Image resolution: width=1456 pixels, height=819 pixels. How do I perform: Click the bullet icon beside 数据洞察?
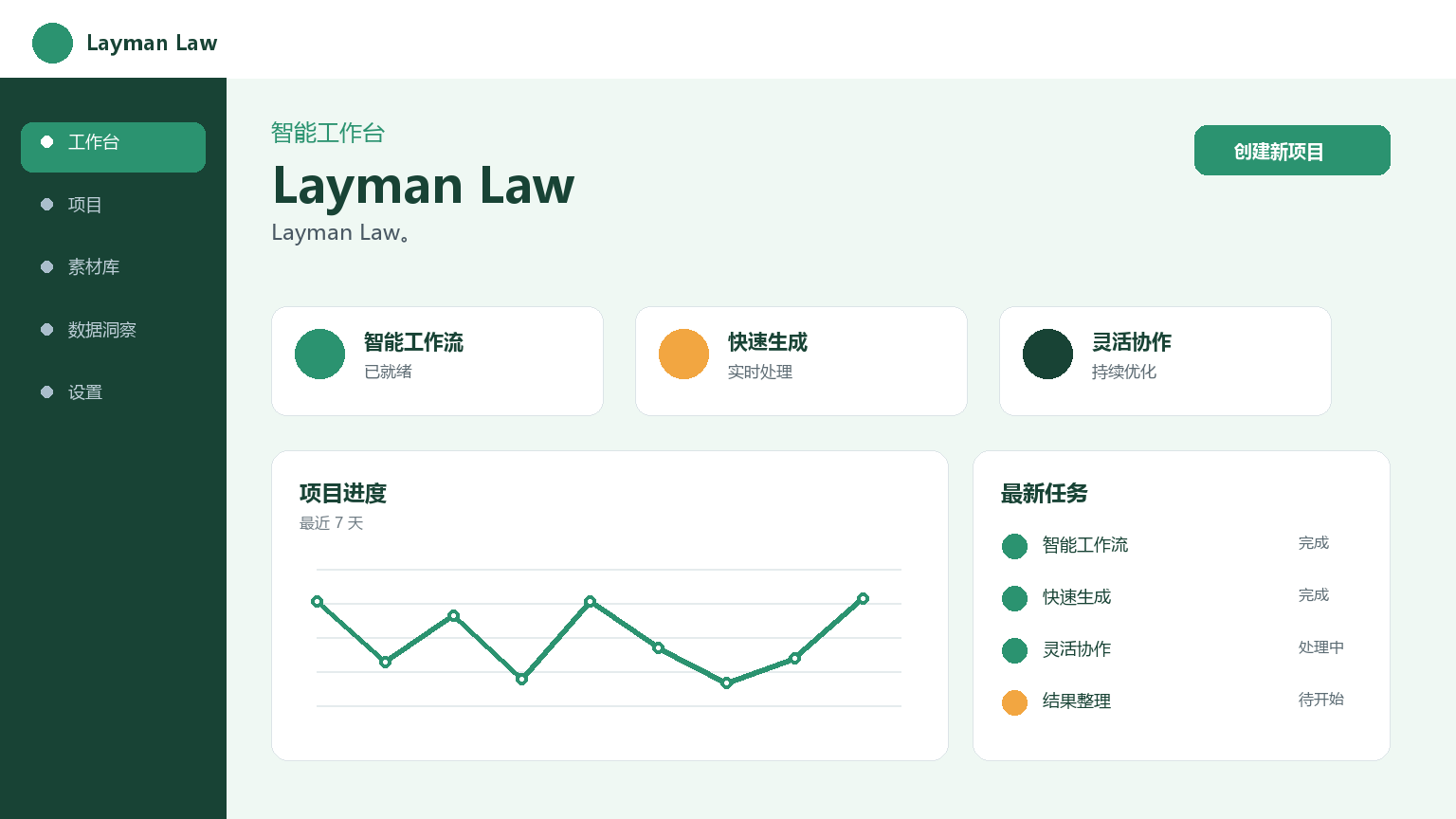coord(46,329)
